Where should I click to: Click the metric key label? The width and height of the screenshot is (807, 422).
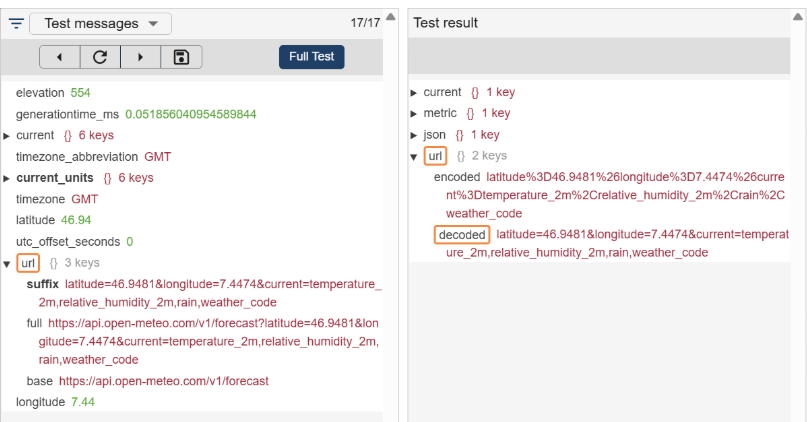(440, 113)
